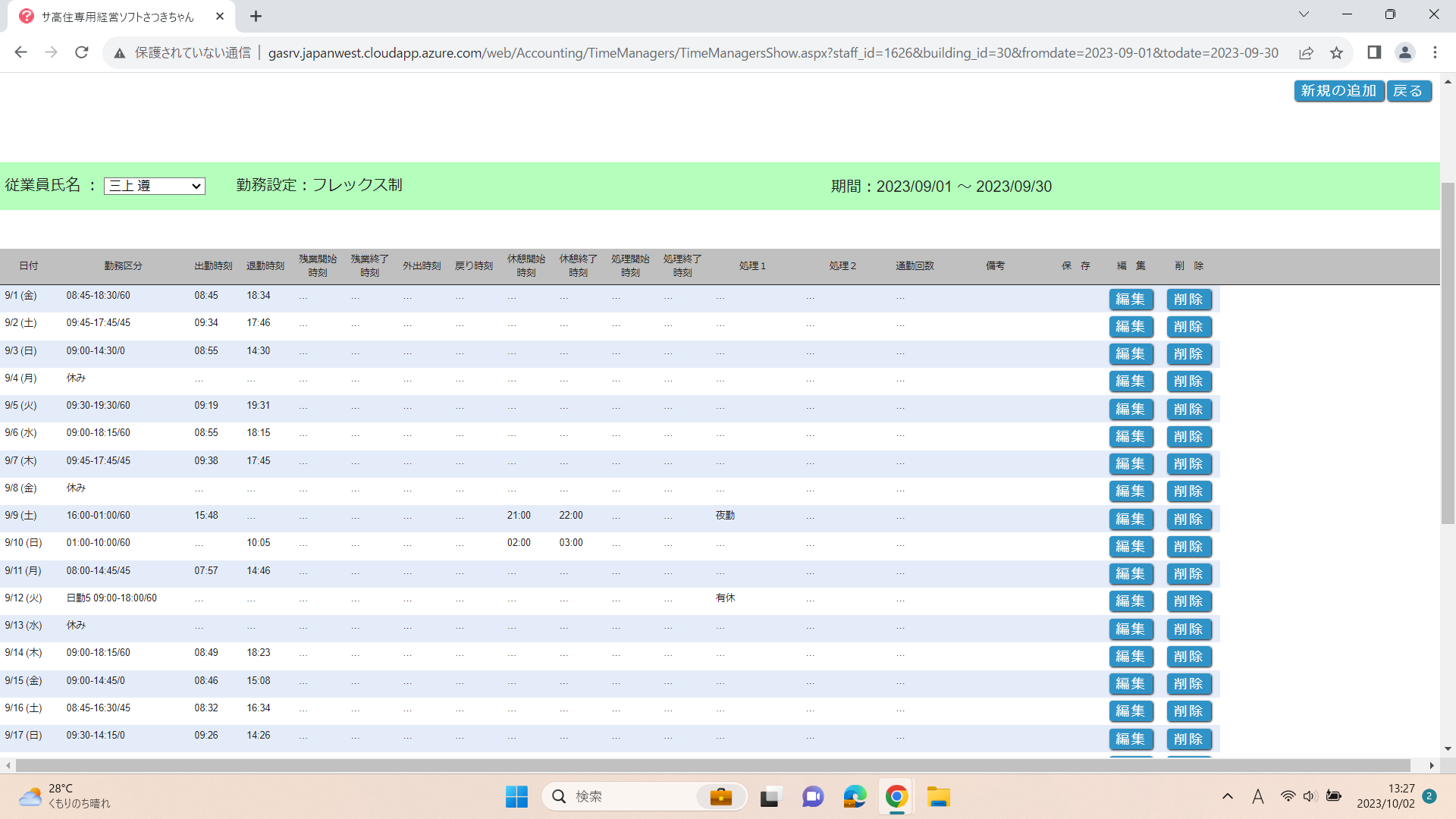Viewport: 1456px width, 819px height.
Task: Open File Explorer from the taskbar
Action: click(938, 797)
